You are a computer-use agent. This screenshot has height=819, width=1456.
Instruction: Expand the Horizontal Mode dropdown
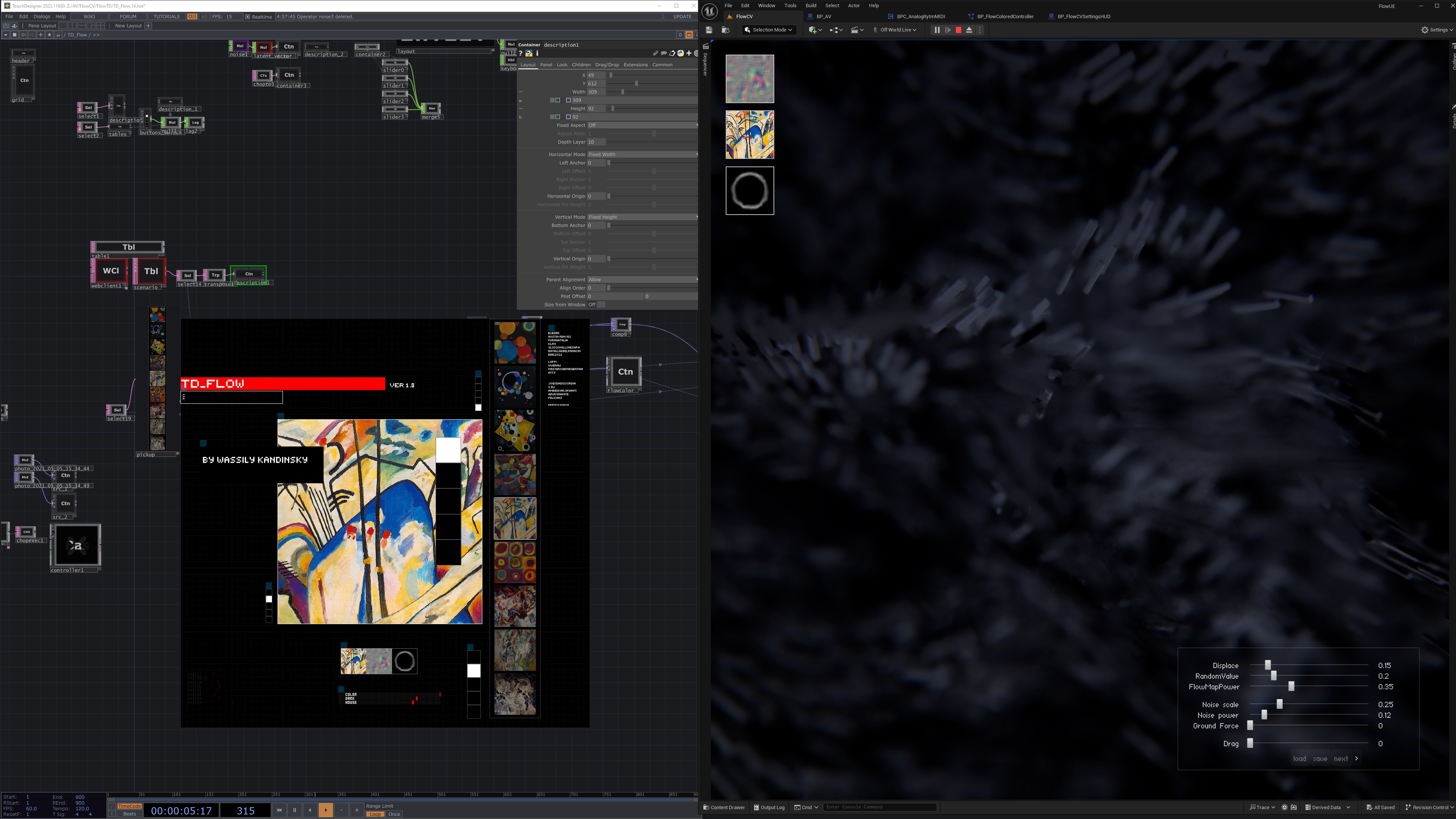pos(642,154)
